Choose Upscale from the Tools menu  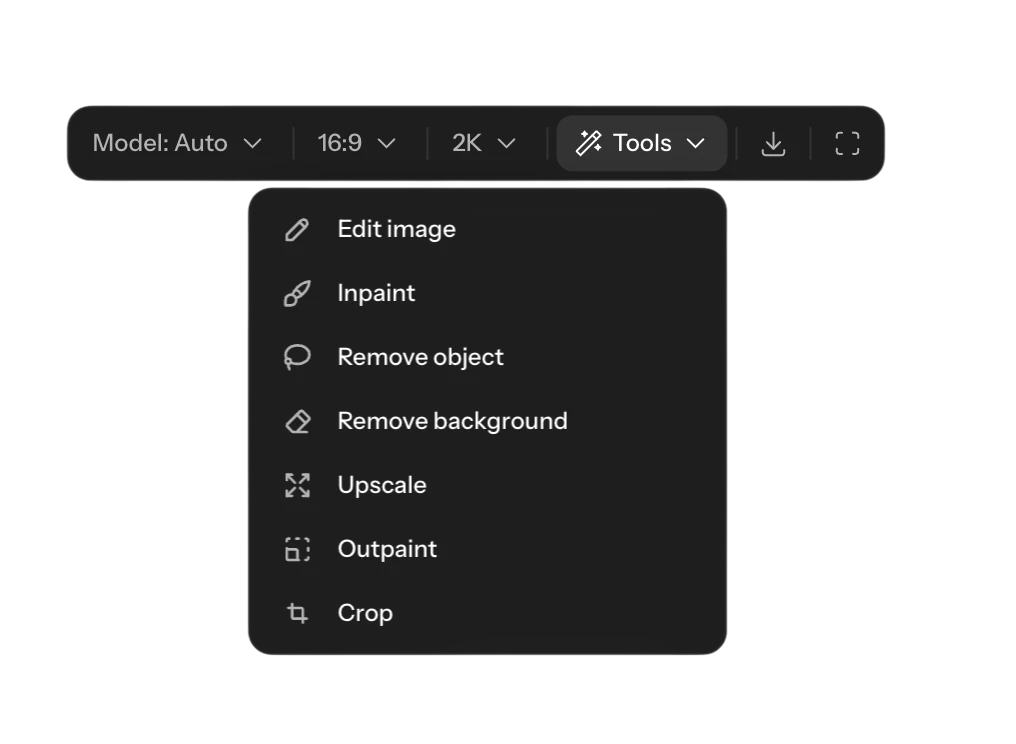487,485
